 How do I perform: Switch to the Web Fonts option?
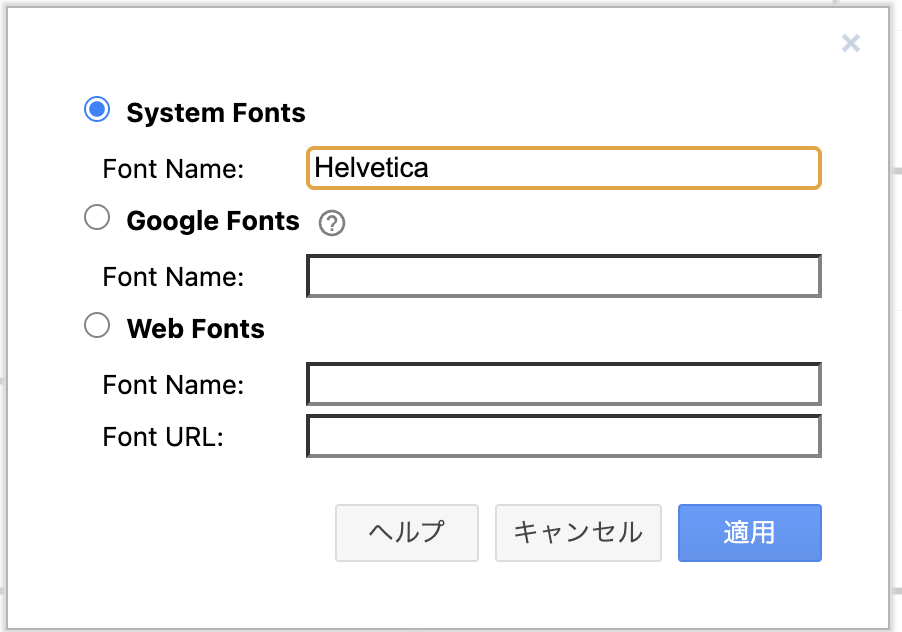tap(97, 325)
